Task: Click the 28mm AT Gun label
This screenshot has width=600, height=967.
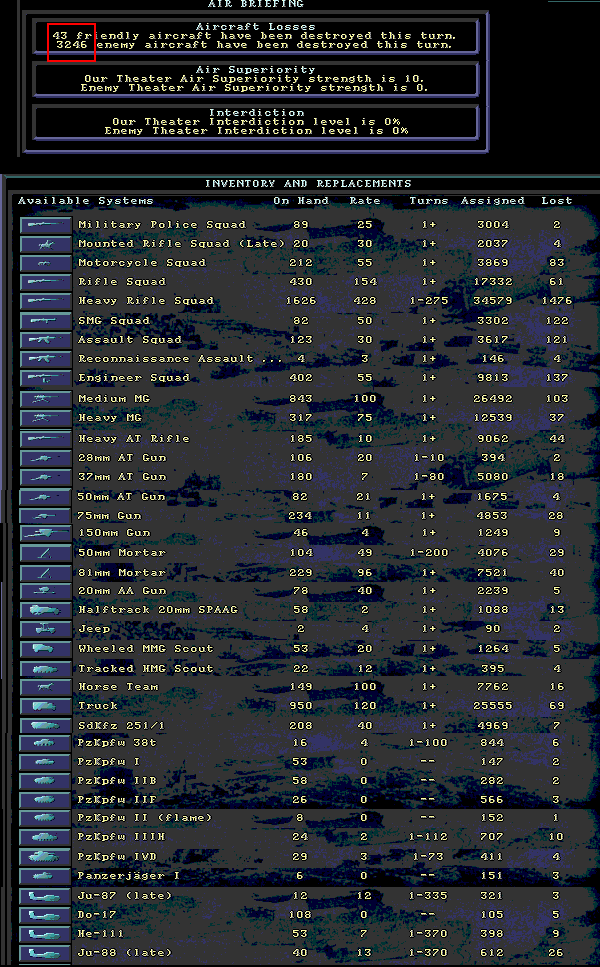Action: coord(122,458)
